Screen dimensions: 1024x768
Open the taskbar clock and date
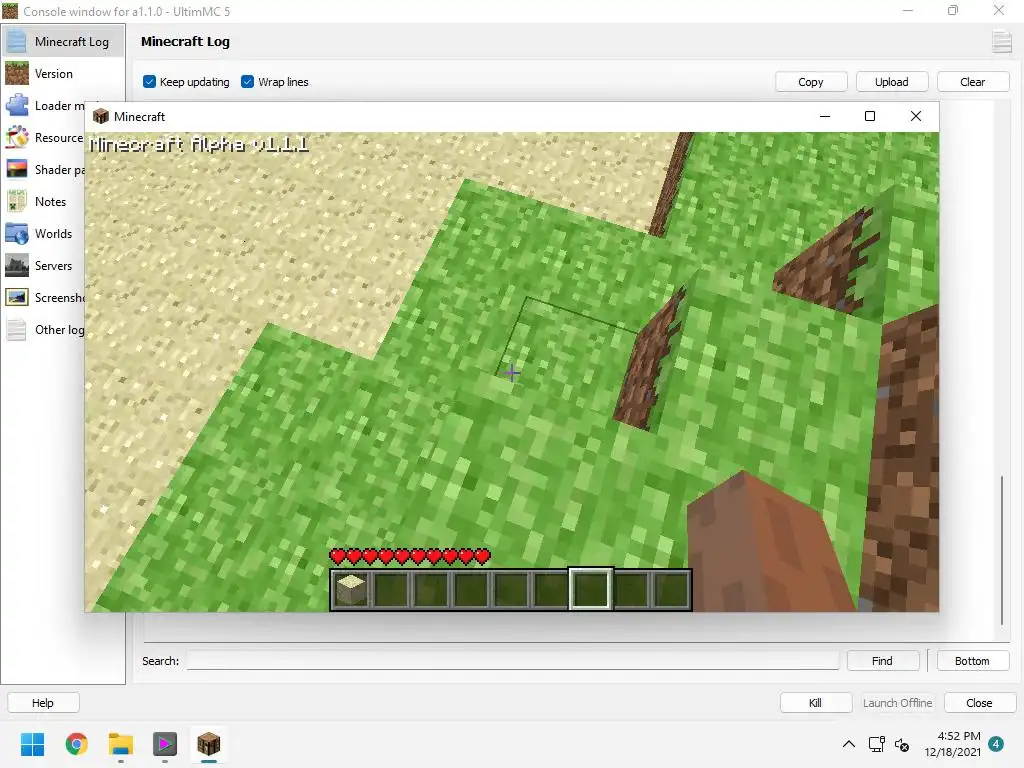(x=953, y=744)
